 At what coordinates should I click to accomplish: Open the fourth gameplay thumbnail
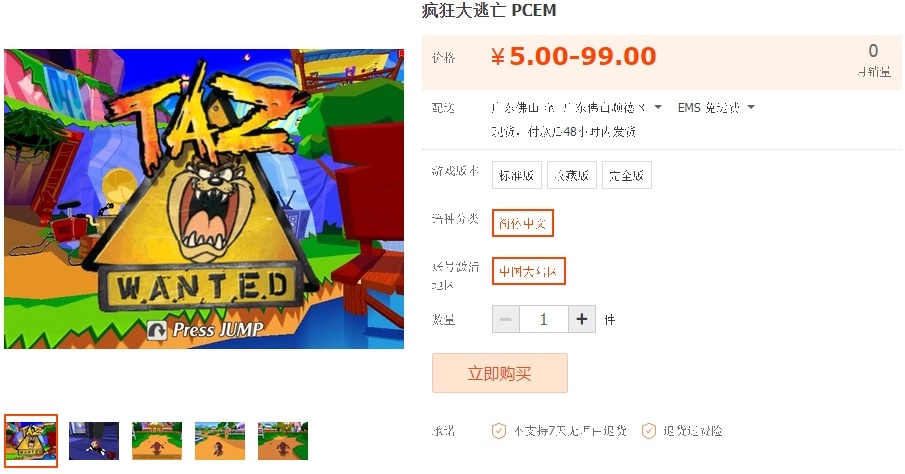[220, 441]
